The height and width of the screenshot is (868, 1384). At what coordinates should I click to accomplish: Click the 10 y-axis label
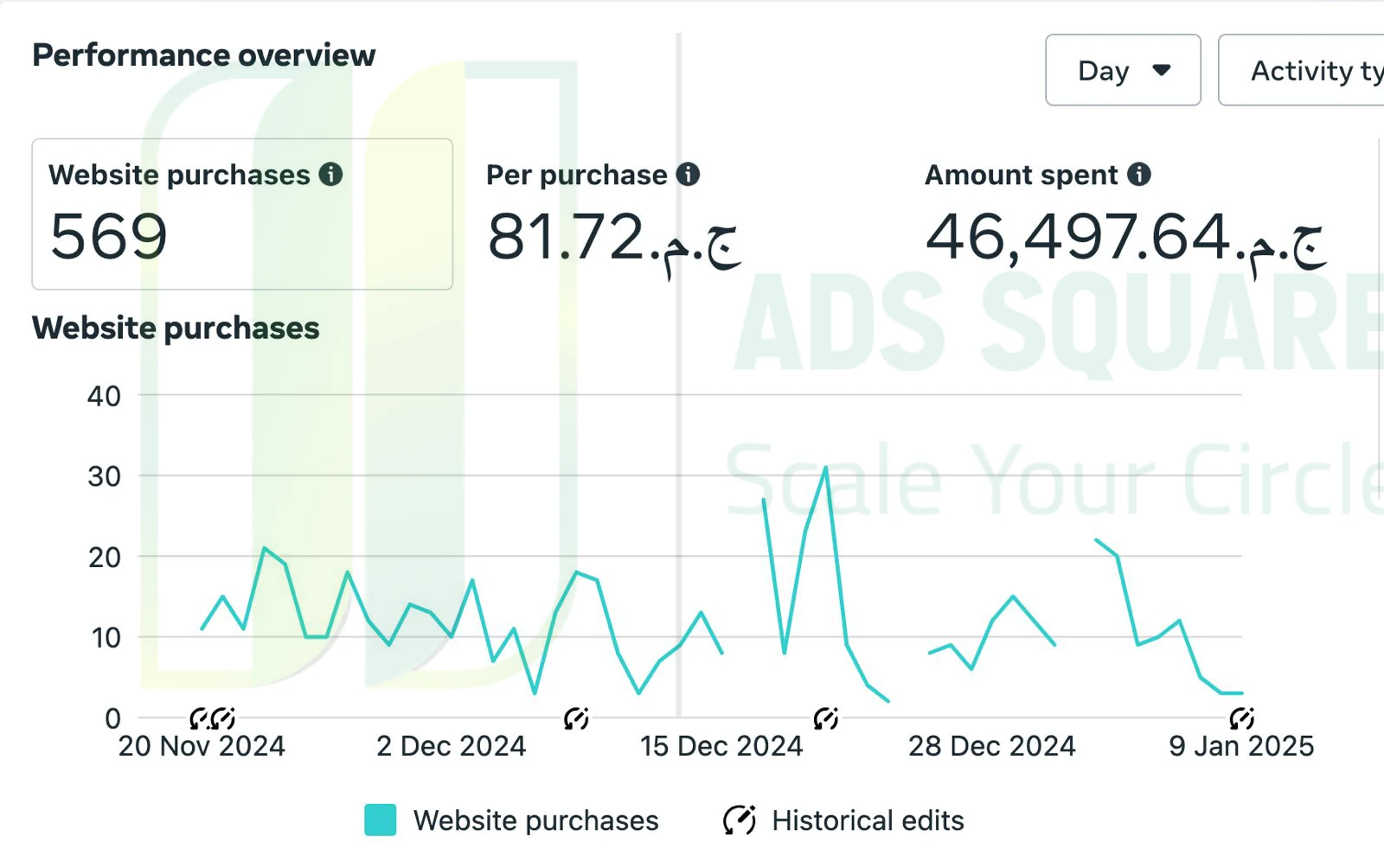tap(106, 638)
